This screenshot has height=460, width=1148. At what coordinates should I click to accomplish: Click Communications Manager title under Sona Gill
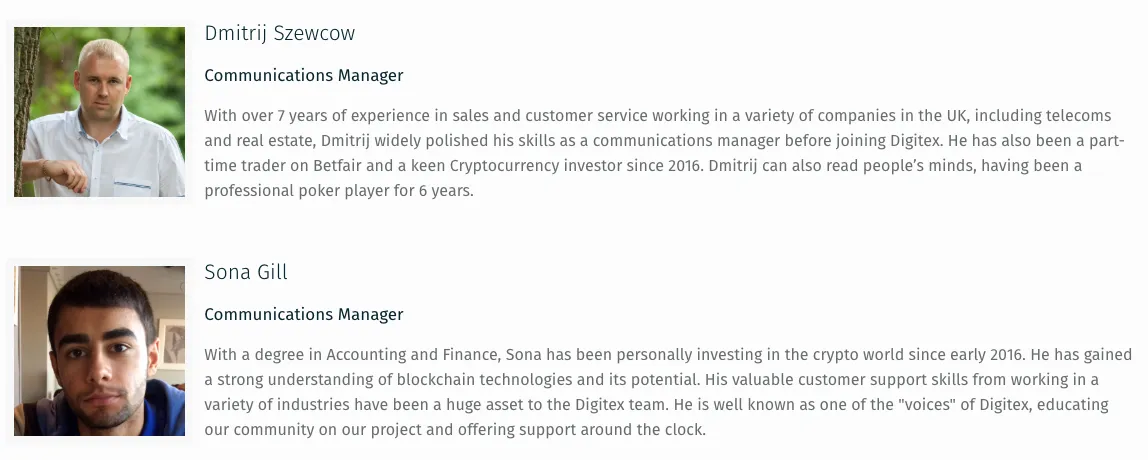[304, 314]
